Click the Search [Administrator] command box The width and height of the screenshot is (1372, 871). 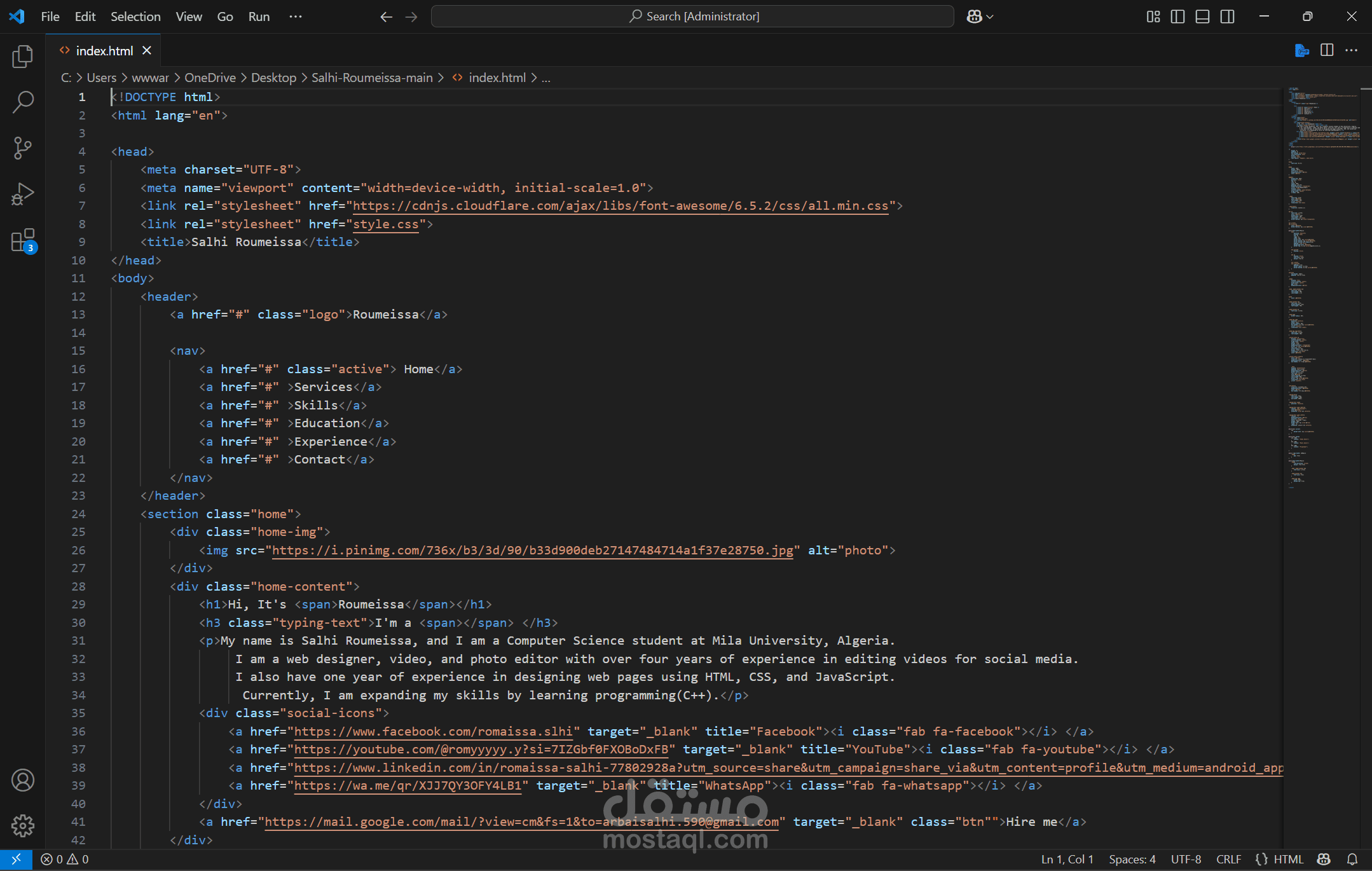coord(692,17)
